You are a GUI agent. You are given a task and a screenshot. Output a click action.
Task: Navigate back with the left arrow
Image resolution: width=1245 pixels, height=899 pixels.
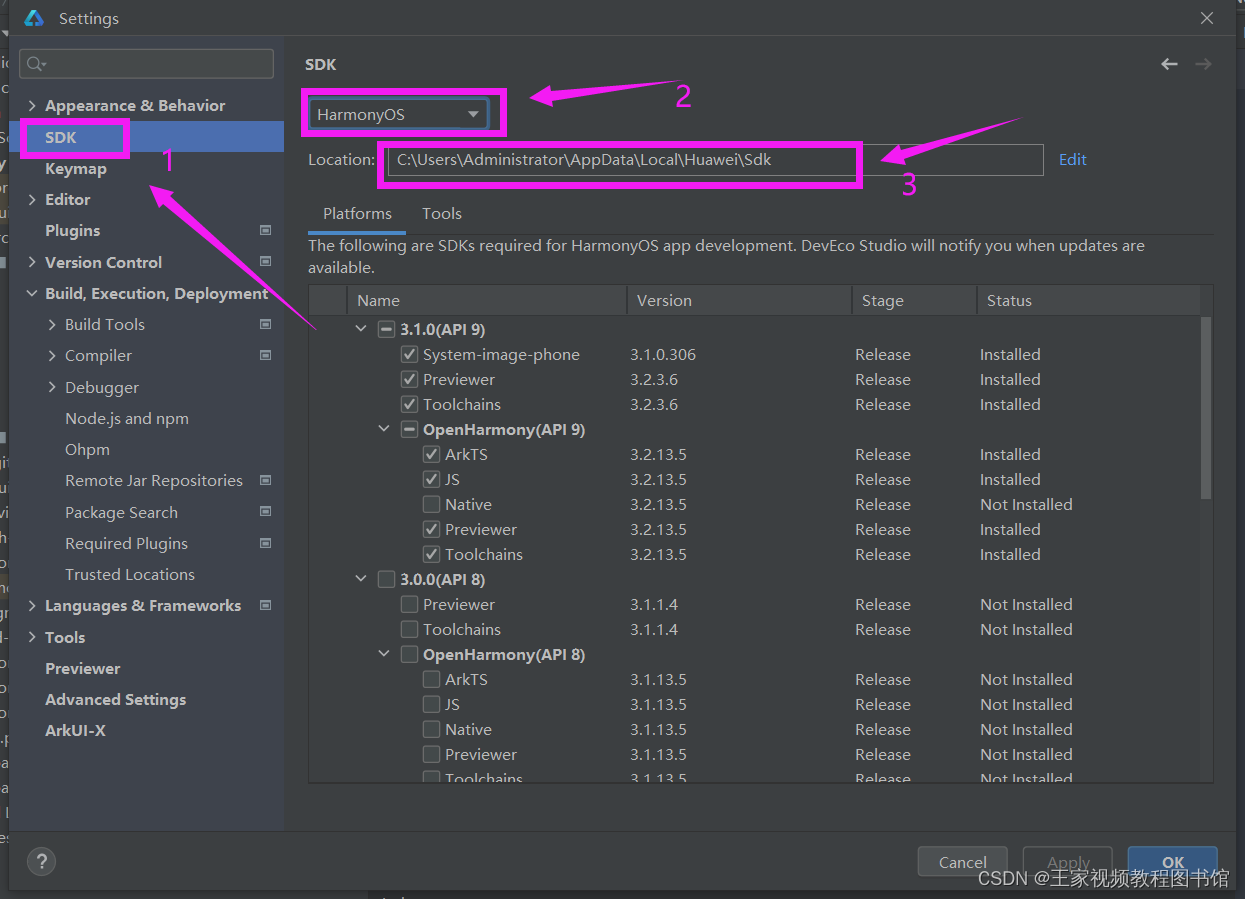(1169, 64)
